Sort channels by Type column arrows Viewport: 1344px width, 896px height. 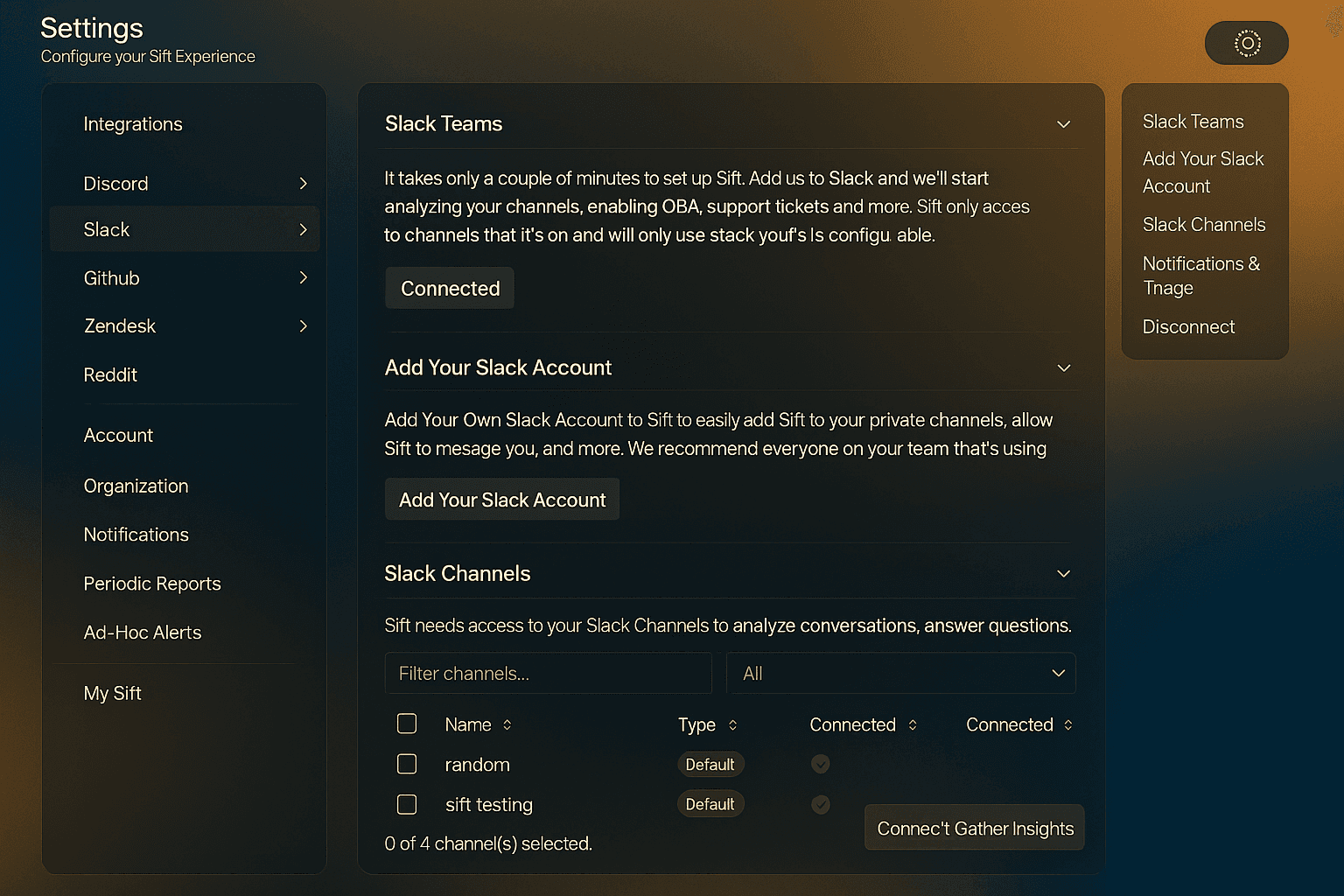point(732,724)
